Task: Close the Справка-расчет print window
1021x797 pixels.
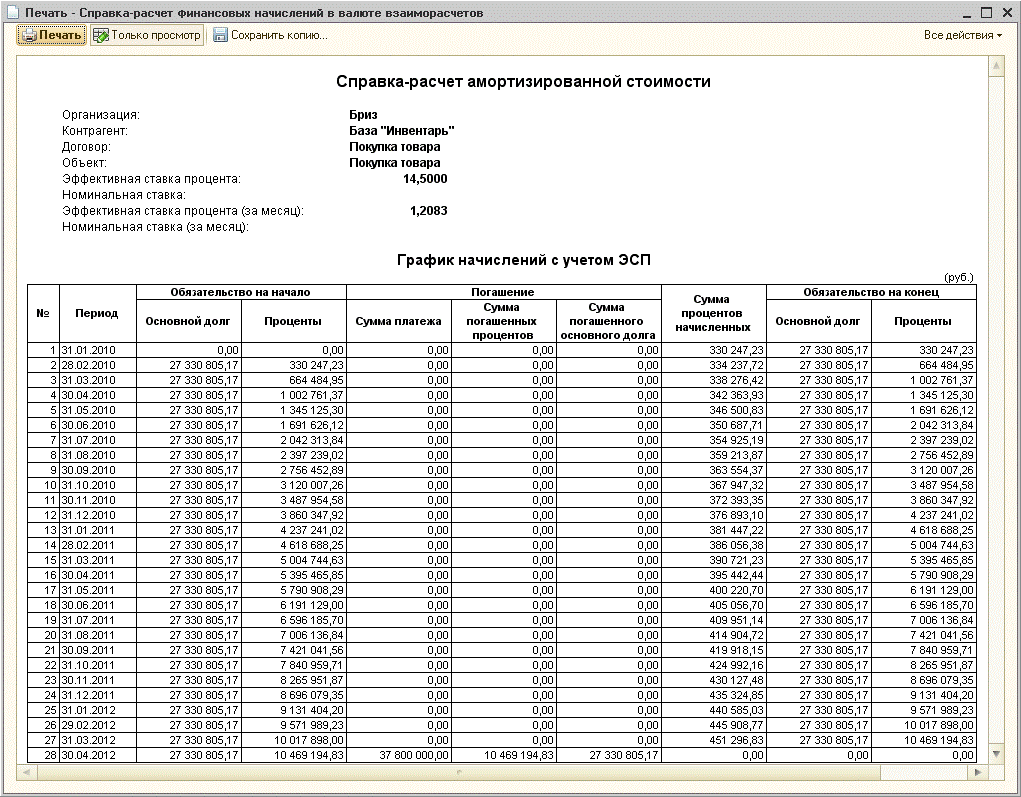Action: (1006, 12)
